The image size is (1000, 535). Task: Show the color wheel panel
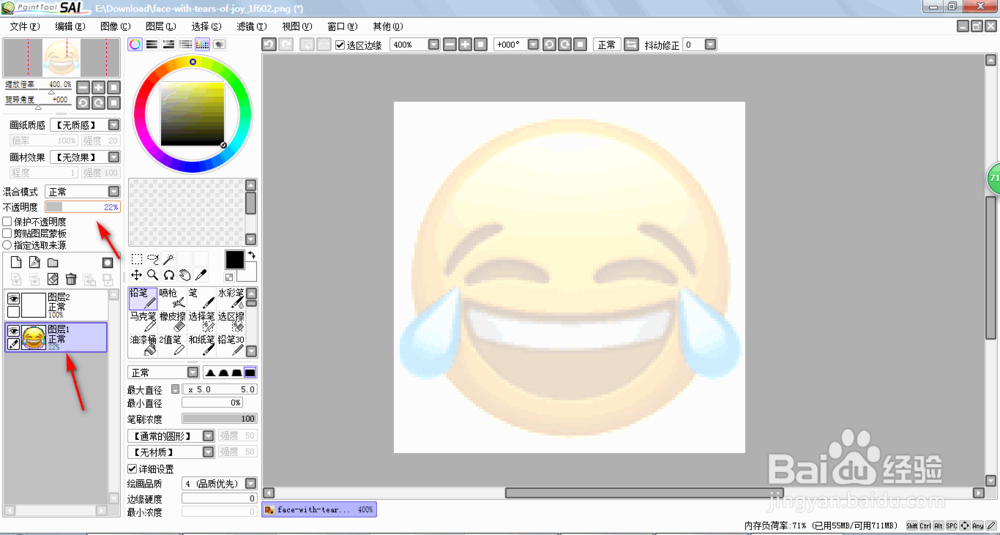pos(135,44)
